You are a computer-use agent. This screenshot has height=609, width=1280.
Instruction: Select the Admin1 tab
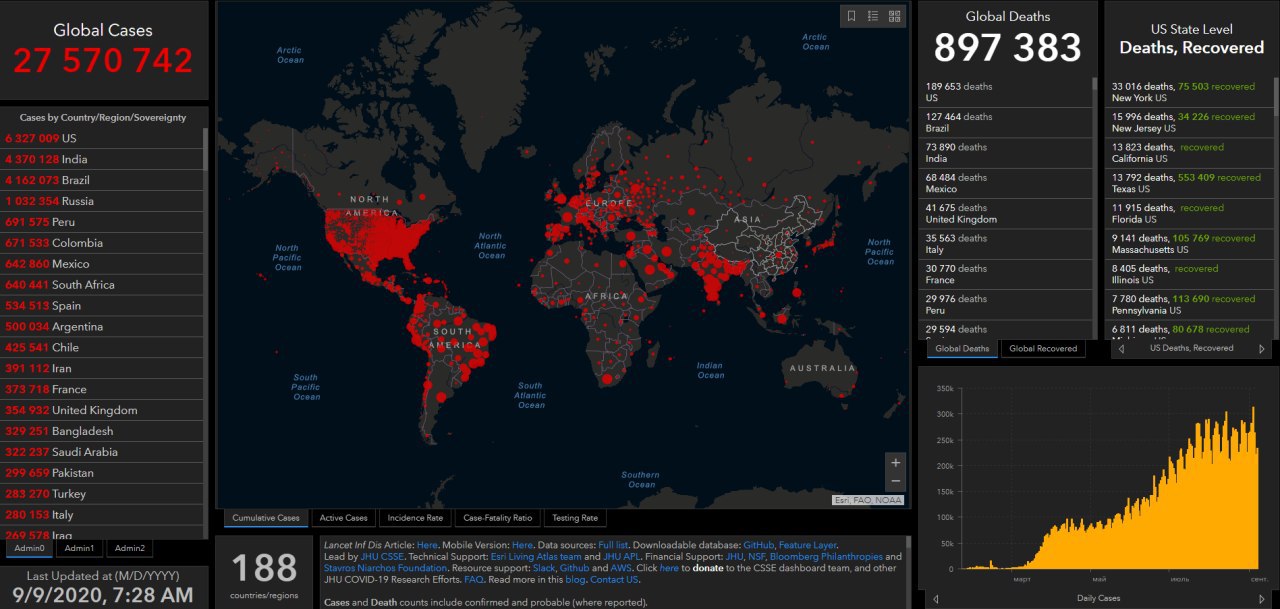point(79,548)
